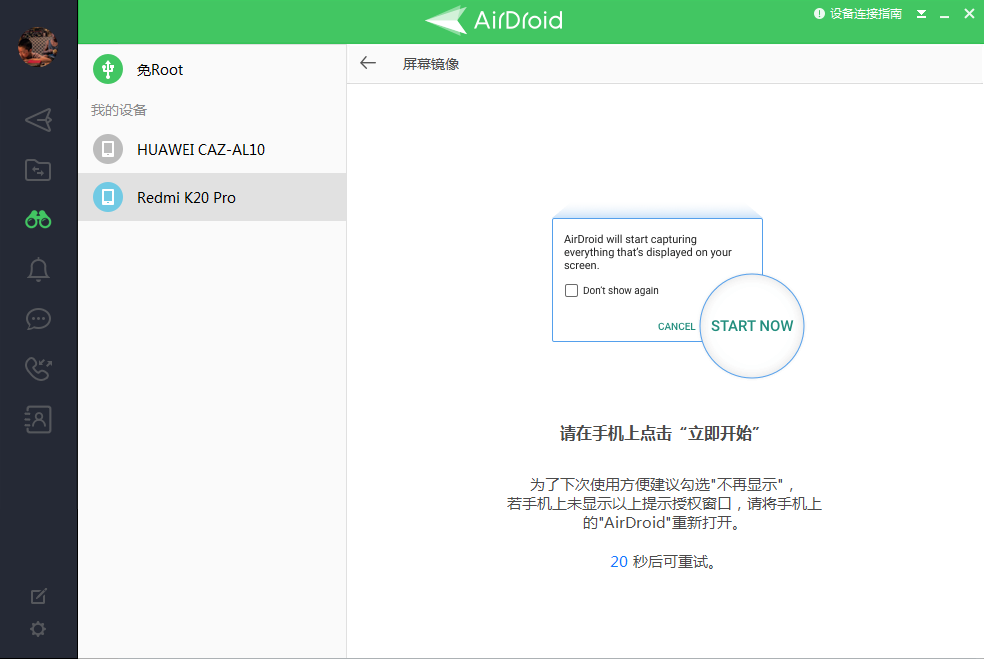Minimize the AirDroid window
The image size is (984, 659).
pyautogui.click(x=944, y=15)
